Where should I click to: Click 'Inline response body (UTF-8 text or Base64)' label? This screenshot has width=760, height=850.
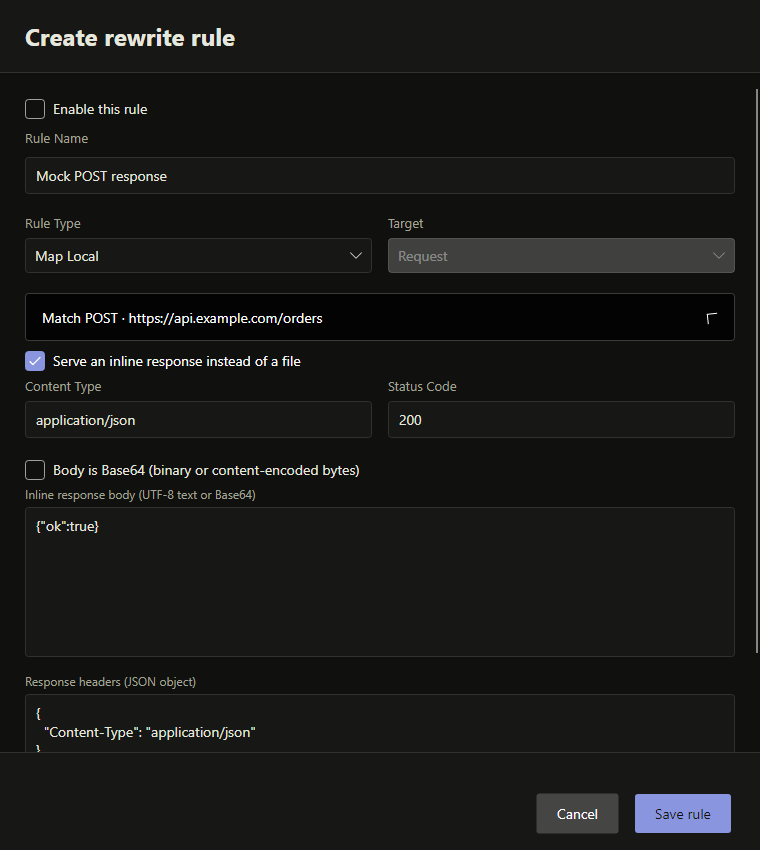pos(140,495)
